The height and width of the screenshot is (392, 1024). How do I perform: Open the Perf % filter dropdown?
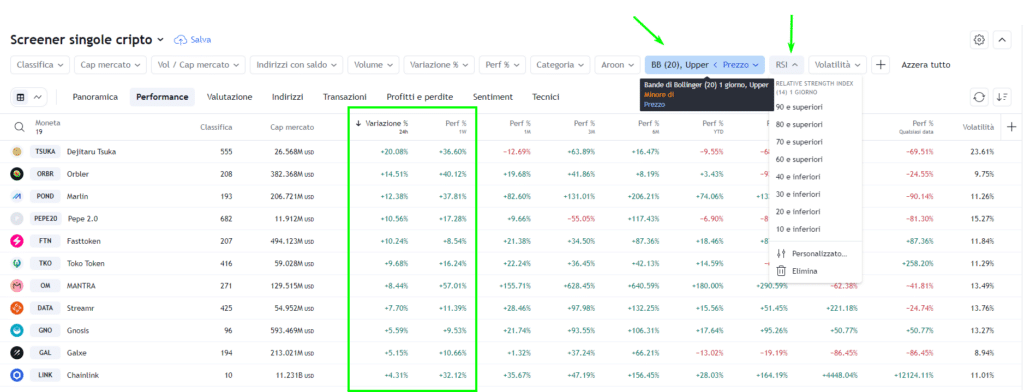tap(503, 65)
